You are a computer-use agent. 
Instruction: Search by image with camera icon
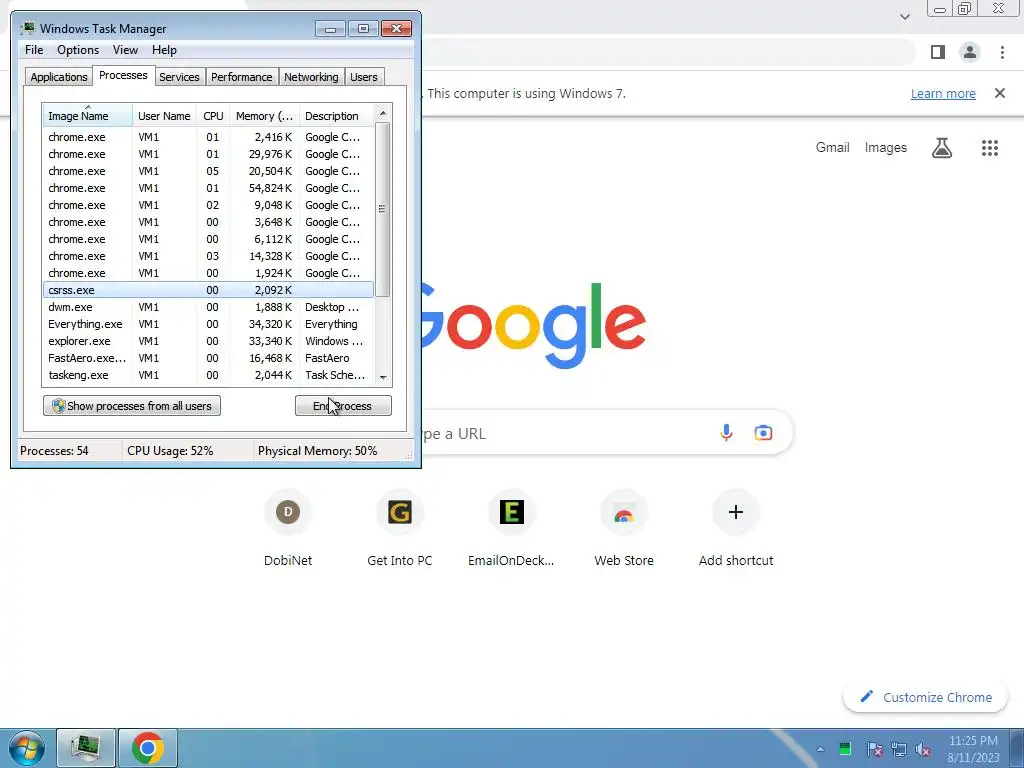pyautogui.click(x=763, y=432)
